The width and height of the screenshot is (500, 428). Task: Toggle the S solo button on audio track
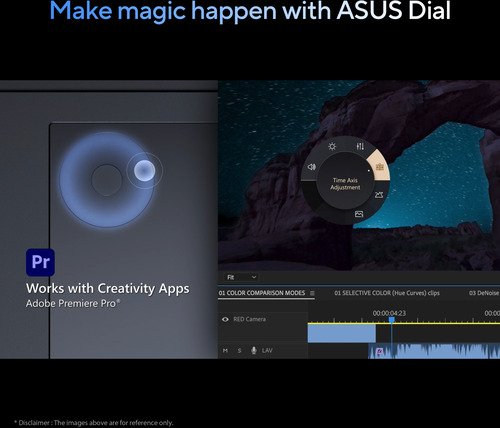[x=239, y=351]
